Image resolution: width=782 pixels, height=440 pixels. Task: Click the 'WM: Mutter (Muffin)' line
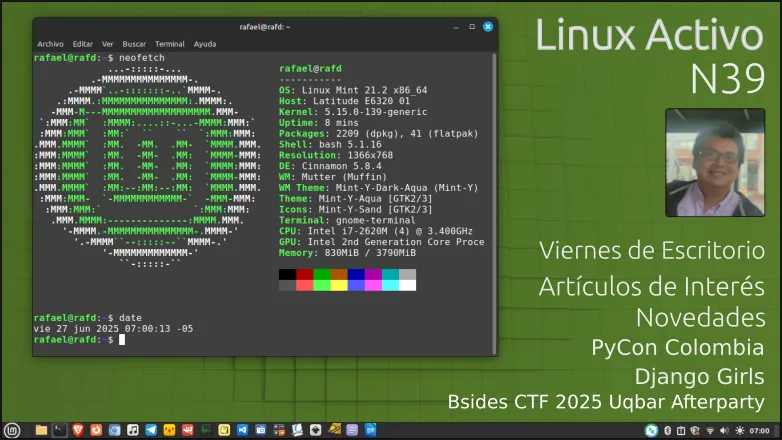(x=333, y=177)
